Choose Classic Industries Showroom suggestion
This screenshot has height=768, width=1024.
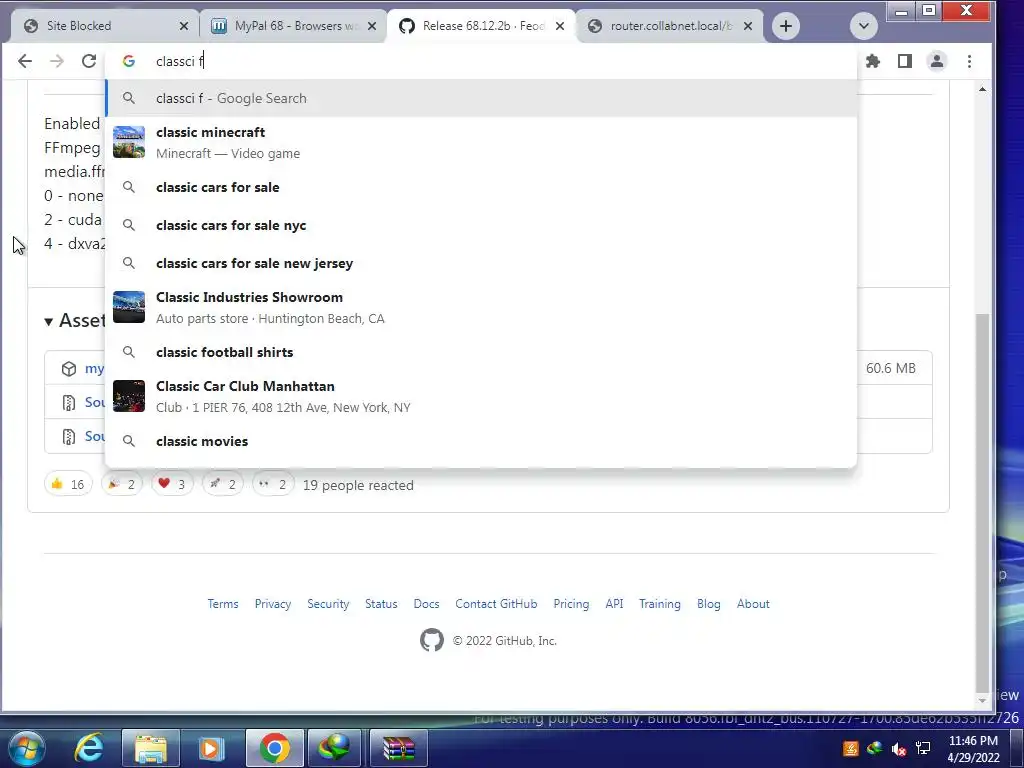click(x=481, y=308)
